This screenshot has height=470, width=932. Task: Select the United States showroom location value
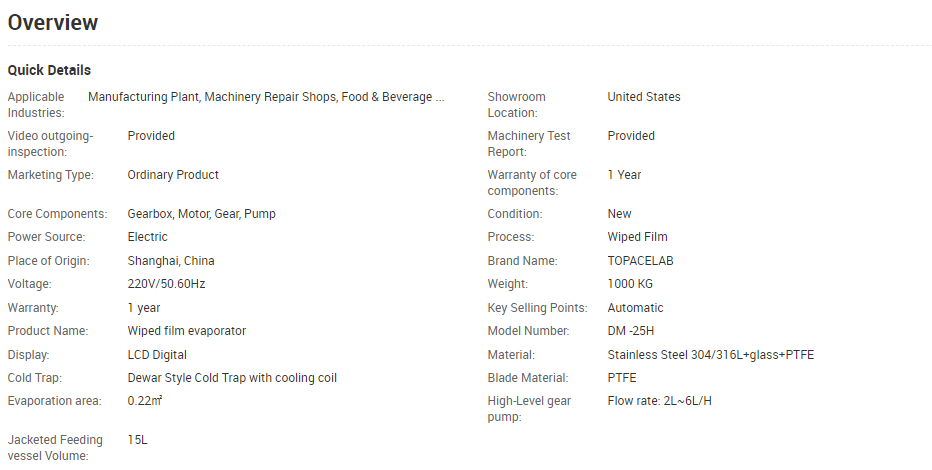[643, 97]
